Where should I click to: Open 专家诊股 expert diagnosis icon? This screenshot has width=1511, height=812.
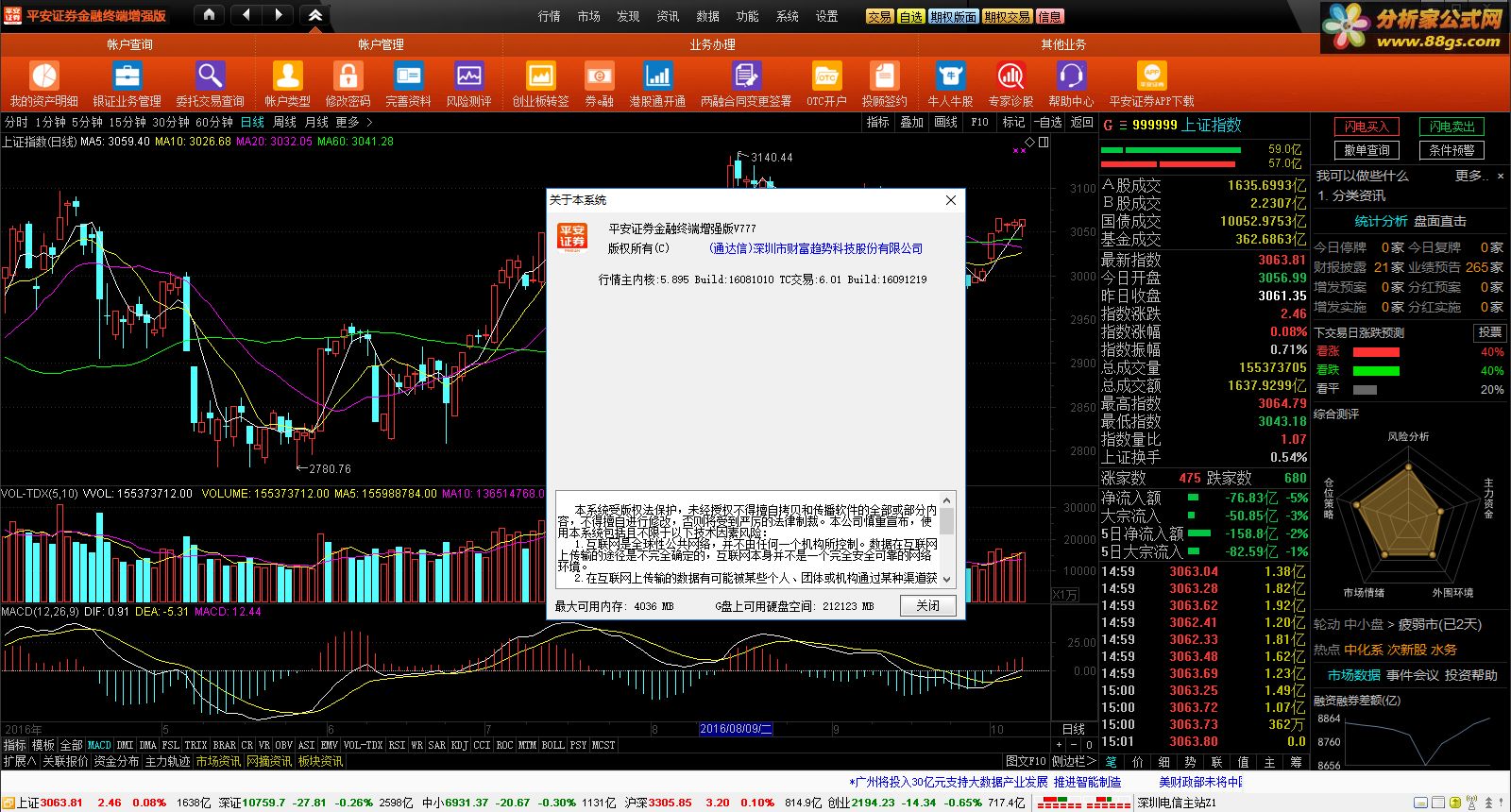pyautogui.click(x=1010, y=76)
